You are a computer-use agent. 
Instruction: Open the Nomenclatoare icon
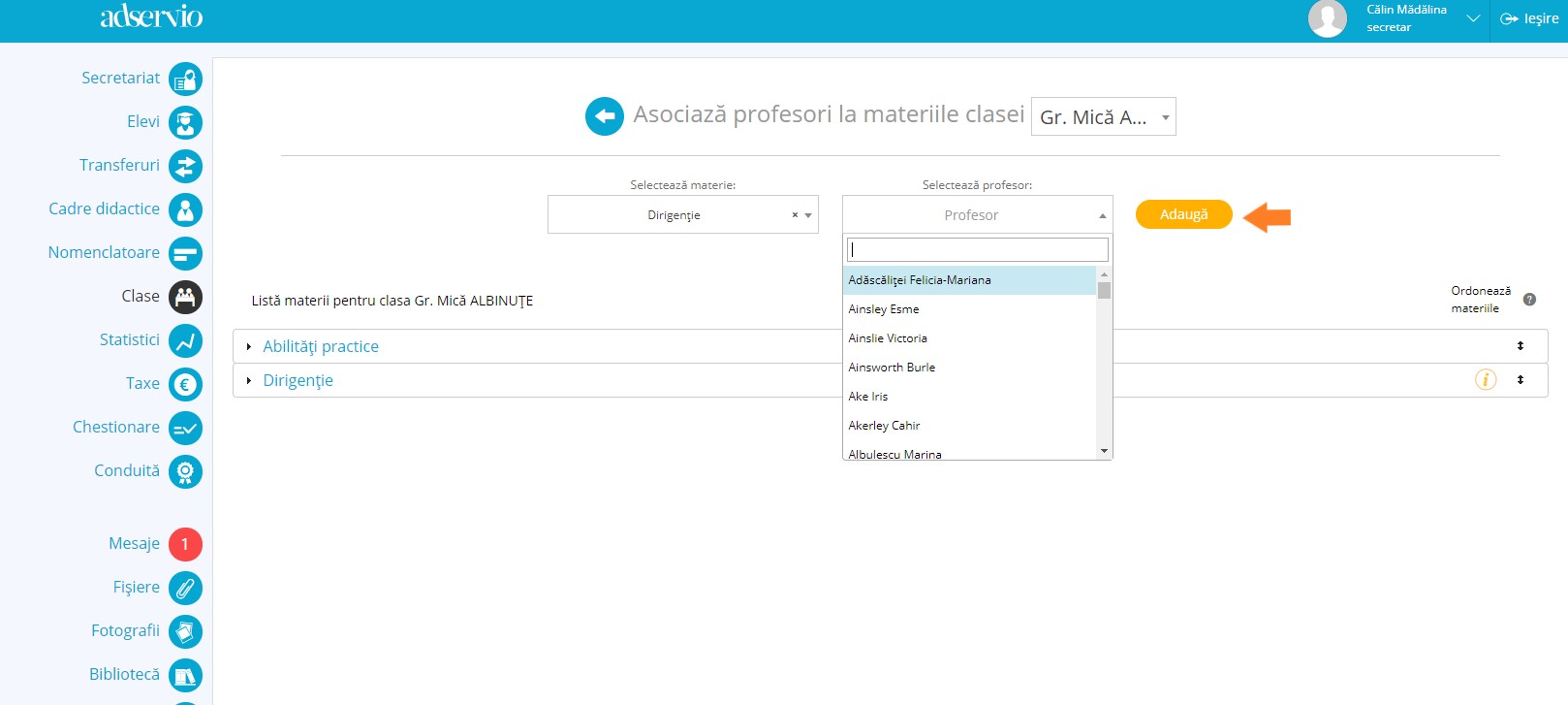(x=185, y=253)
